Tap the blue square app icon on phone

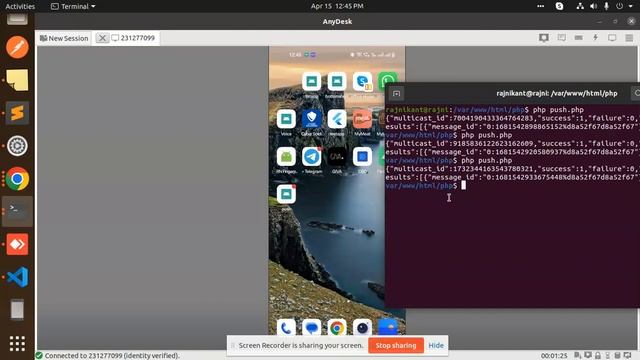pos(362,157)
